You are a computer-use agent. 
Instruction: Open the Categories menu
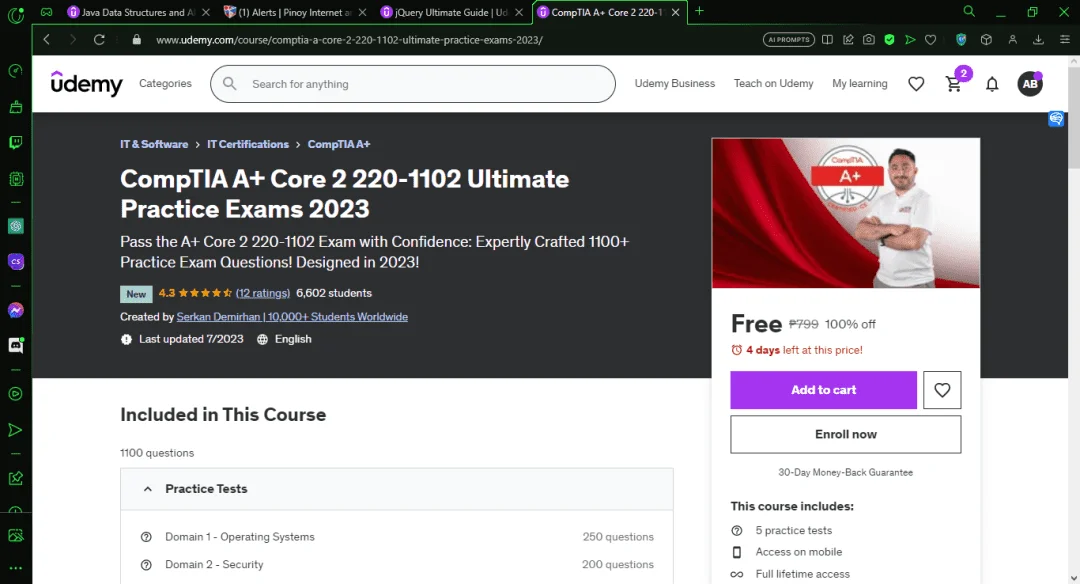(165, 83)
